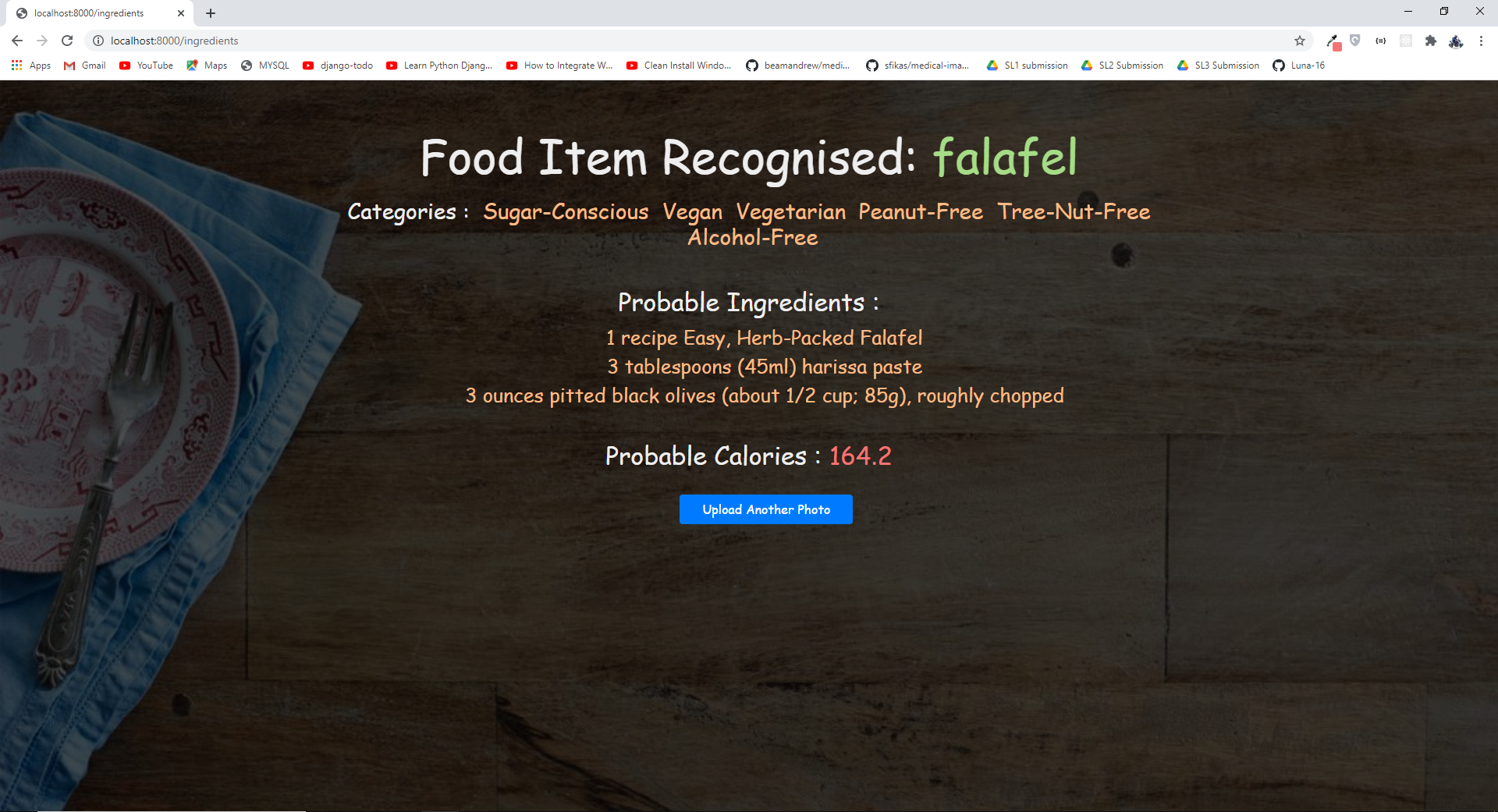Image resolution: width=1498 pixels, height=812 pixels.
Task: Open the Maps bookmark
Action: [207, 66]
